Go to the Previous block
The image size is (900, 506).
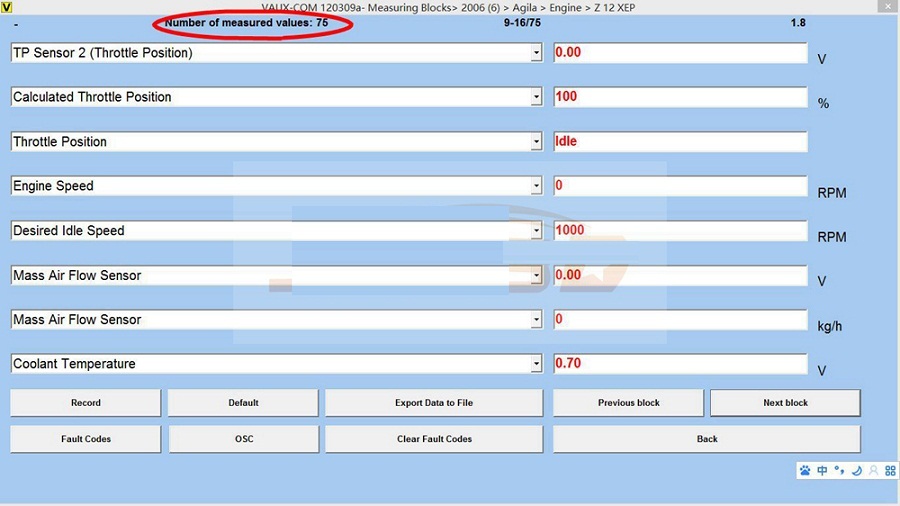(x=629, y=403)
